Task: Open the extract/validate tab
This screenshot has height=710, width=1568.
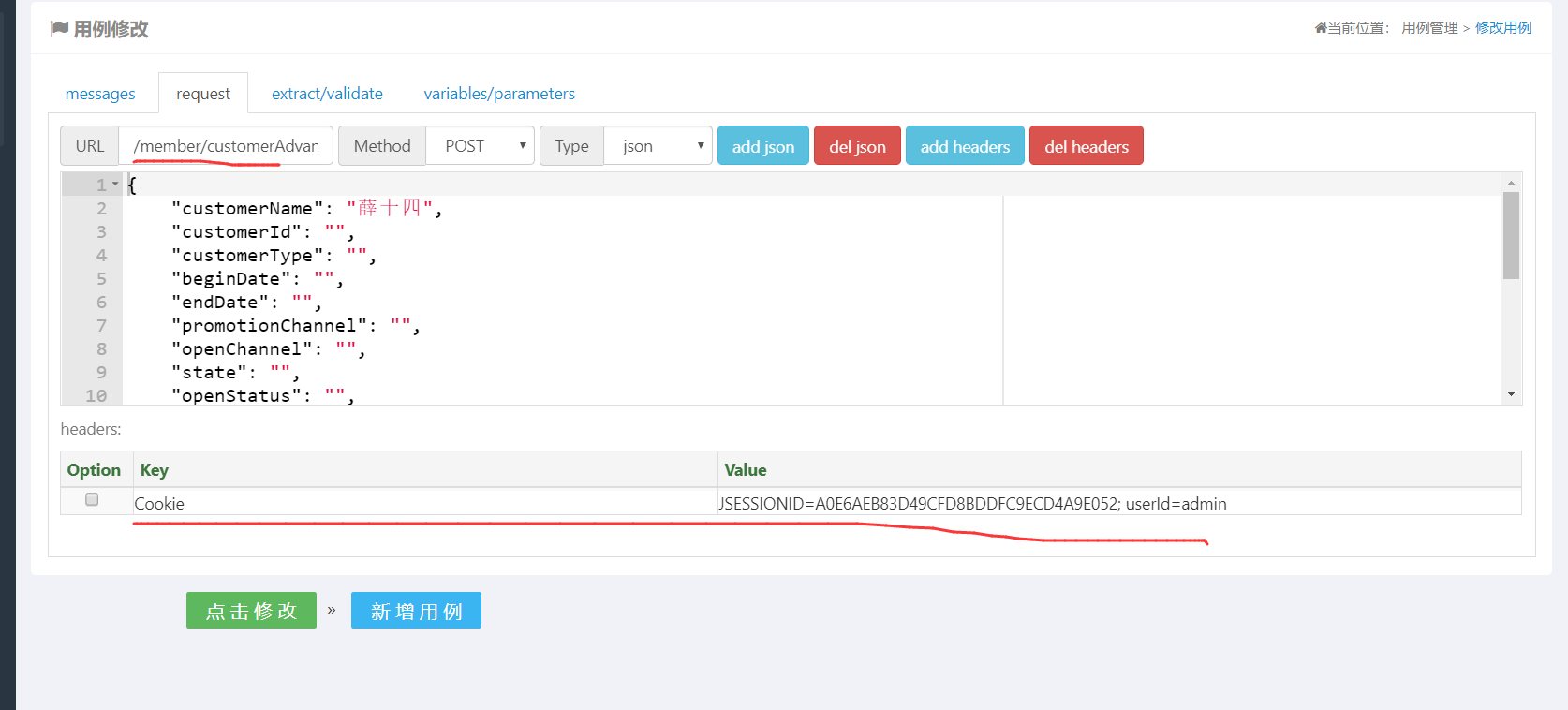Action: tap(327, 94)
